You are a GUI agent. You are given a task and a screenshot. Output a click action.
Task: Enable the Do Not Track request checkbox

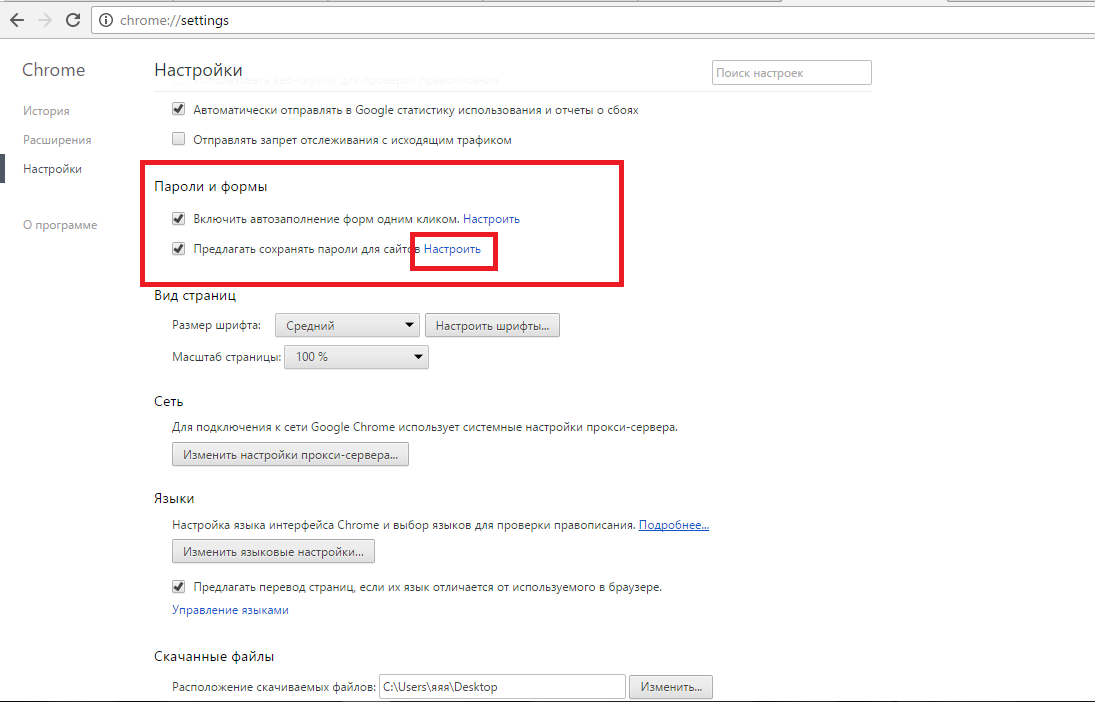coord(179,139)
